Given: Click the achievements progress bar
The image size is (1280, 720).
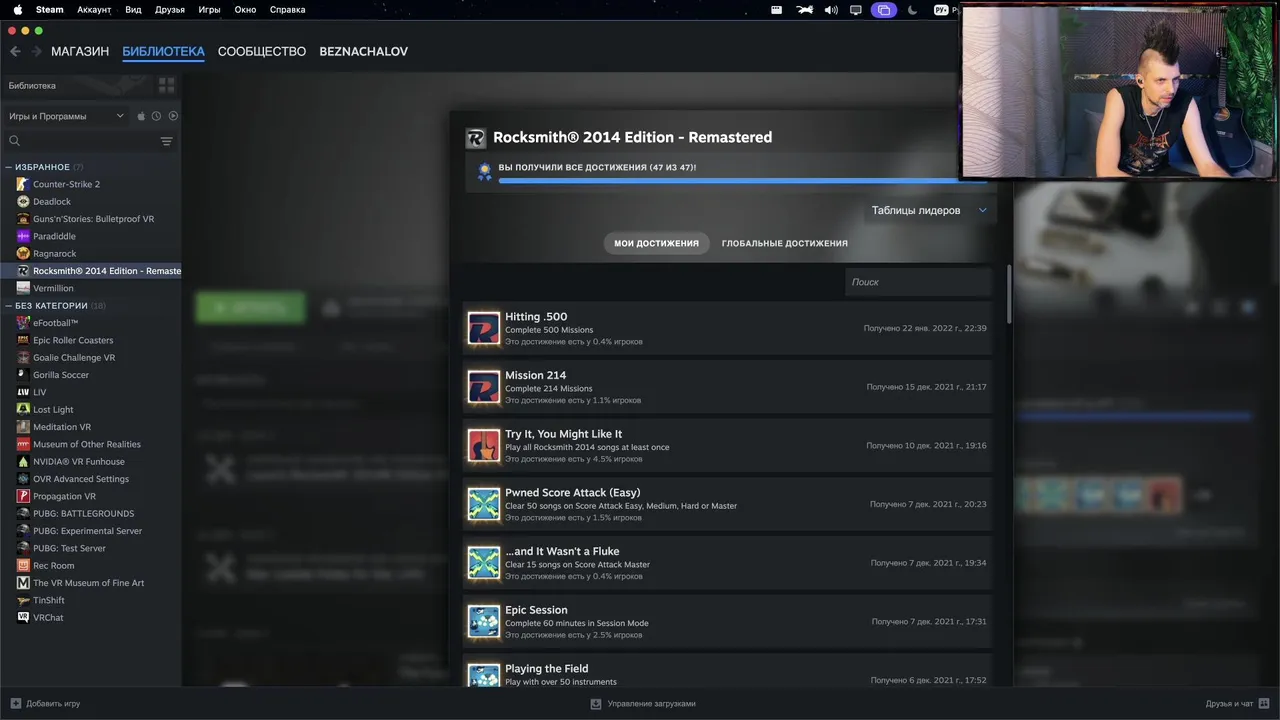Looking at the screenshot, I should click(743, 181).
